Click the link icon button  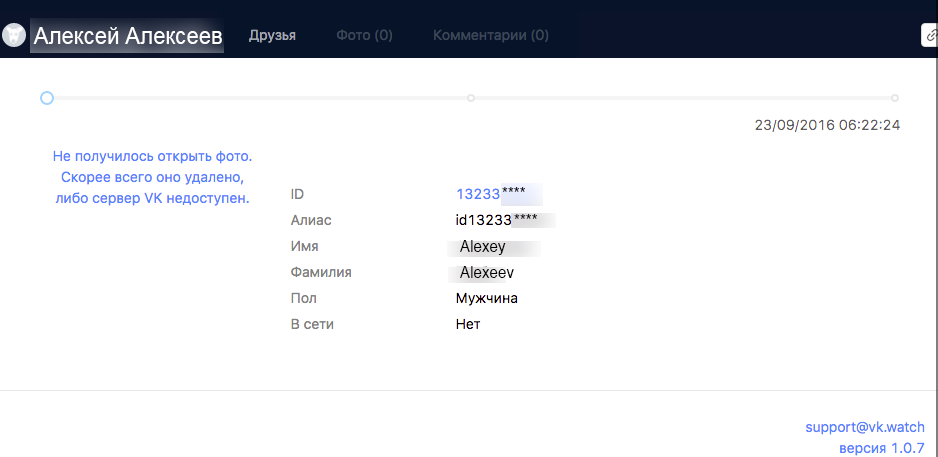point(930,35)
